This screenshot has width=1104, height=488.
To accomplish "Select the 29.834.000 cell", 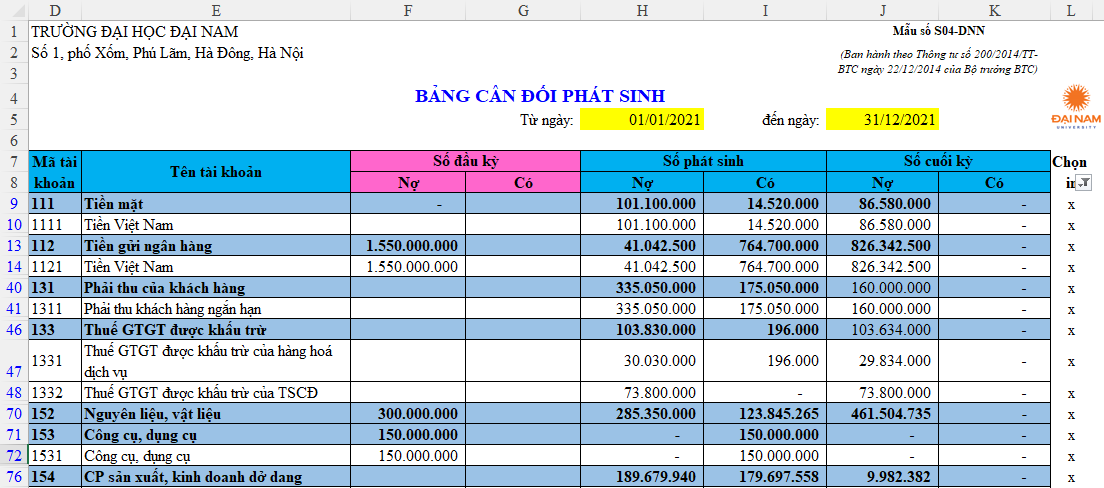I will 882,361.
